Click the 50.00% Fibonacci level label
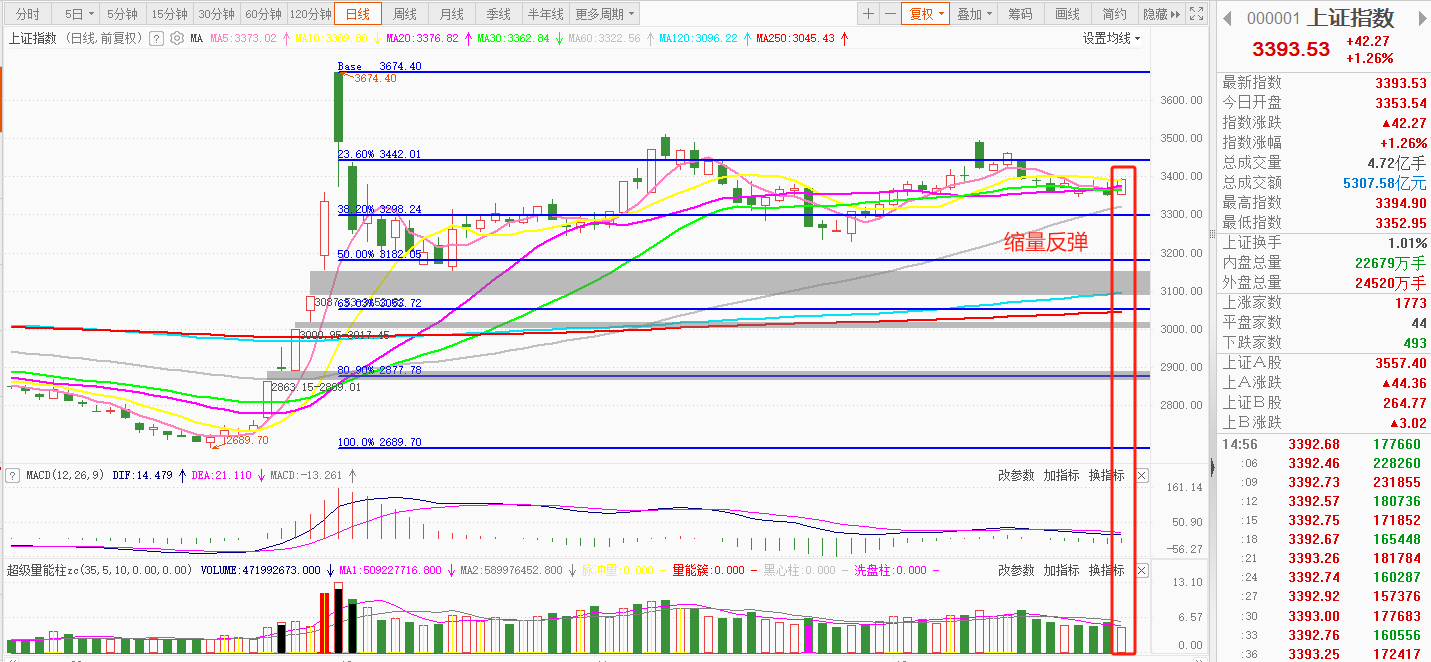The width and height of the screenshot is (1431, 662). [x=379, y=254]
